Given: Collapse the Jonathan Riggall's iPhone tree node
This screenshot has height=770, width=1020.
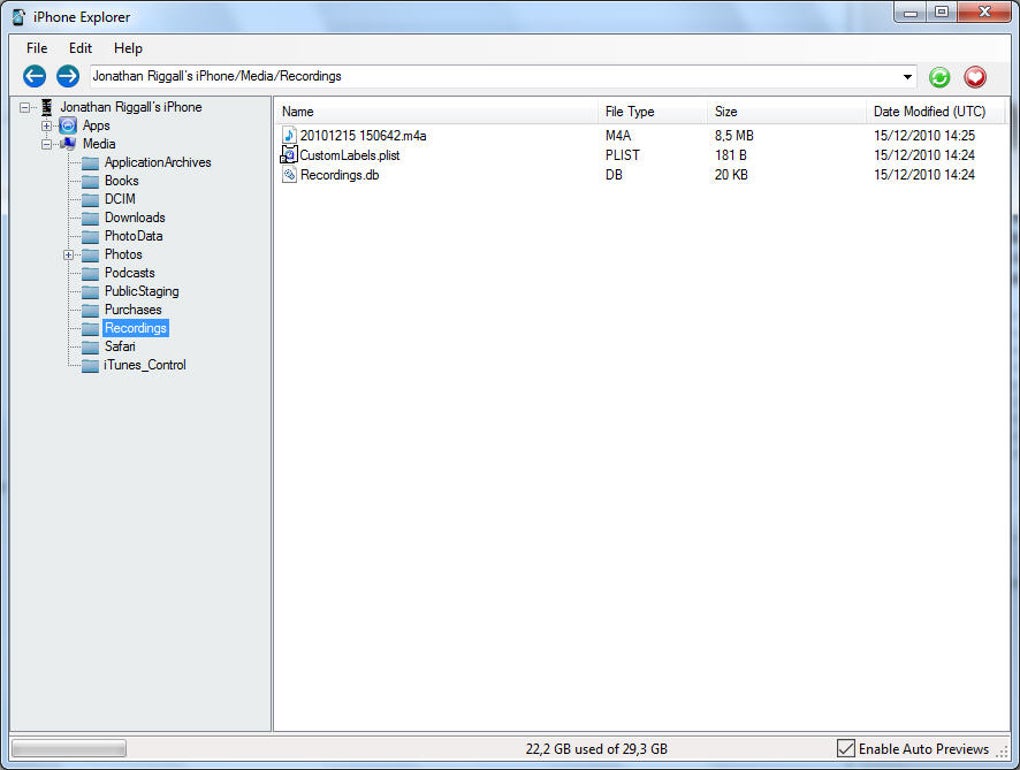Looking at the screenshot, I should click(x=25, y=107).
